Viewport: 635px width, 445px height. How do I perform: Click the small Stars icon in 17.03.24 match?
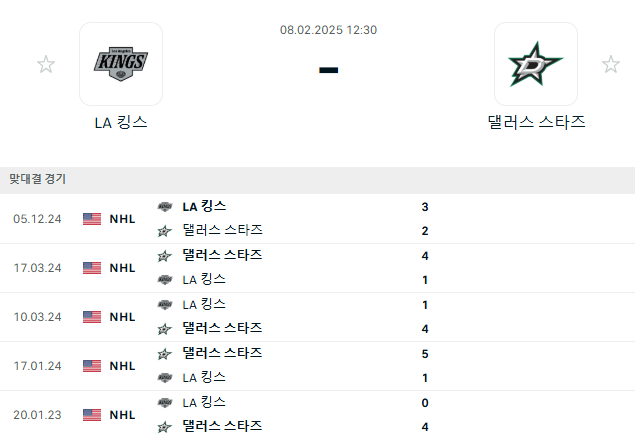click(164, 256)
